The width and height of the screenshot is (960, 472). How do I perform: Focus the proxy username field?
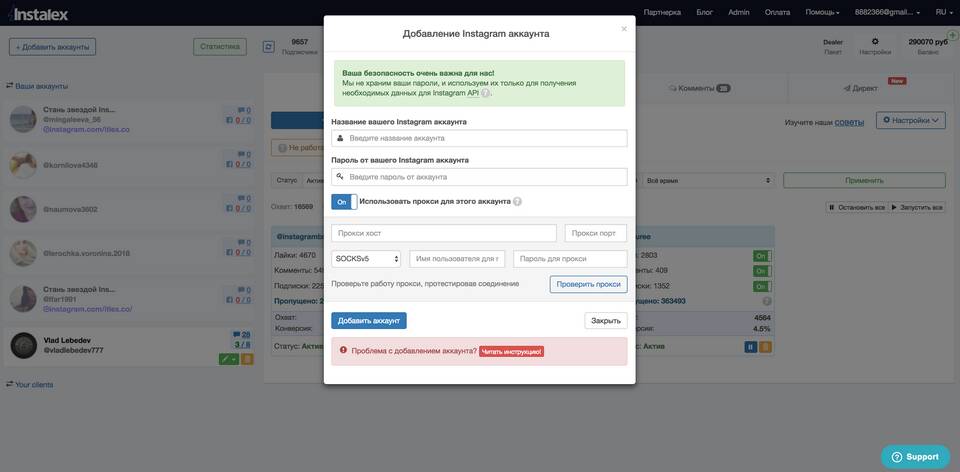point(457,259)
